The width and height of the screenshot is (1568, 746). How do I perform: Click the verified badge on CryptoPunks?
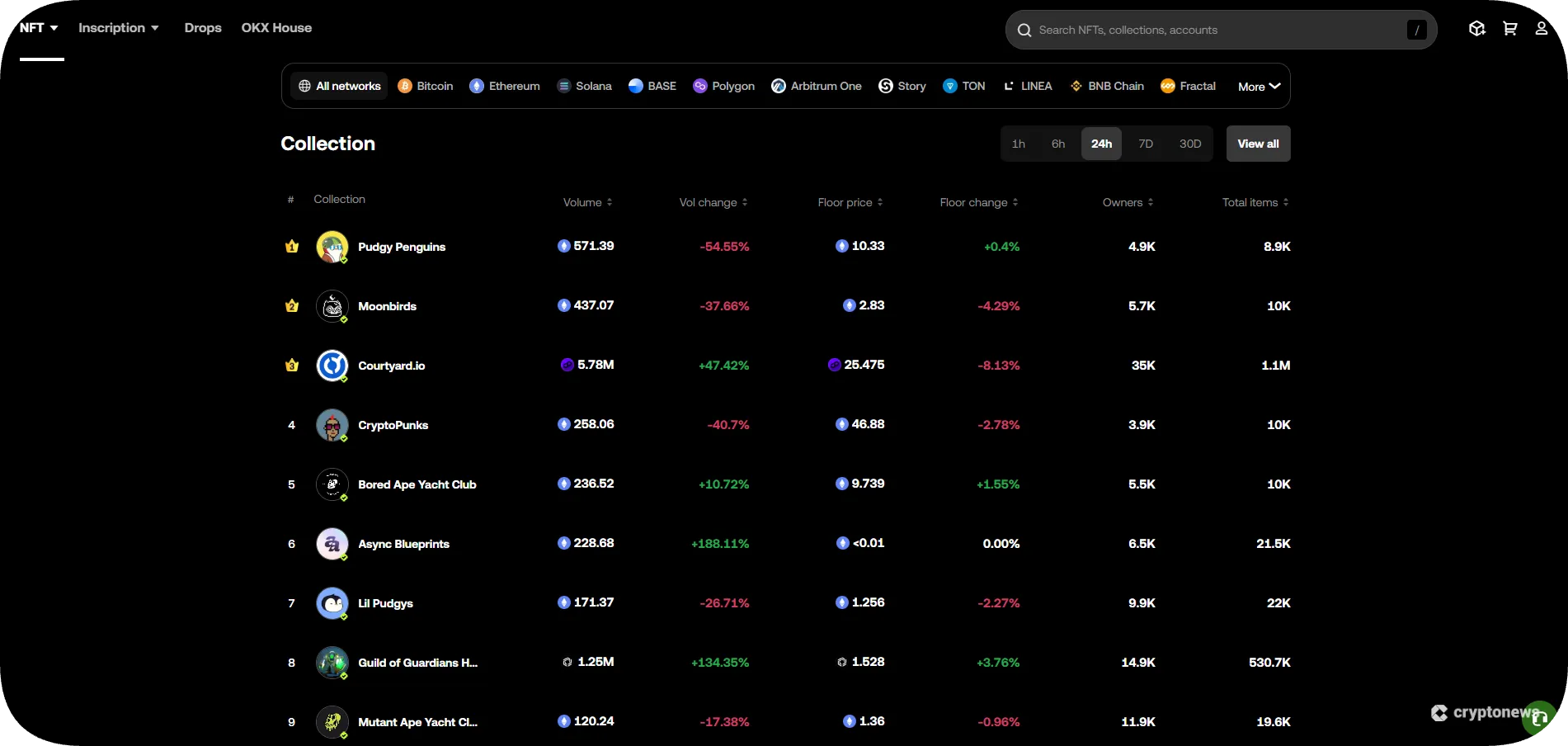344,439
